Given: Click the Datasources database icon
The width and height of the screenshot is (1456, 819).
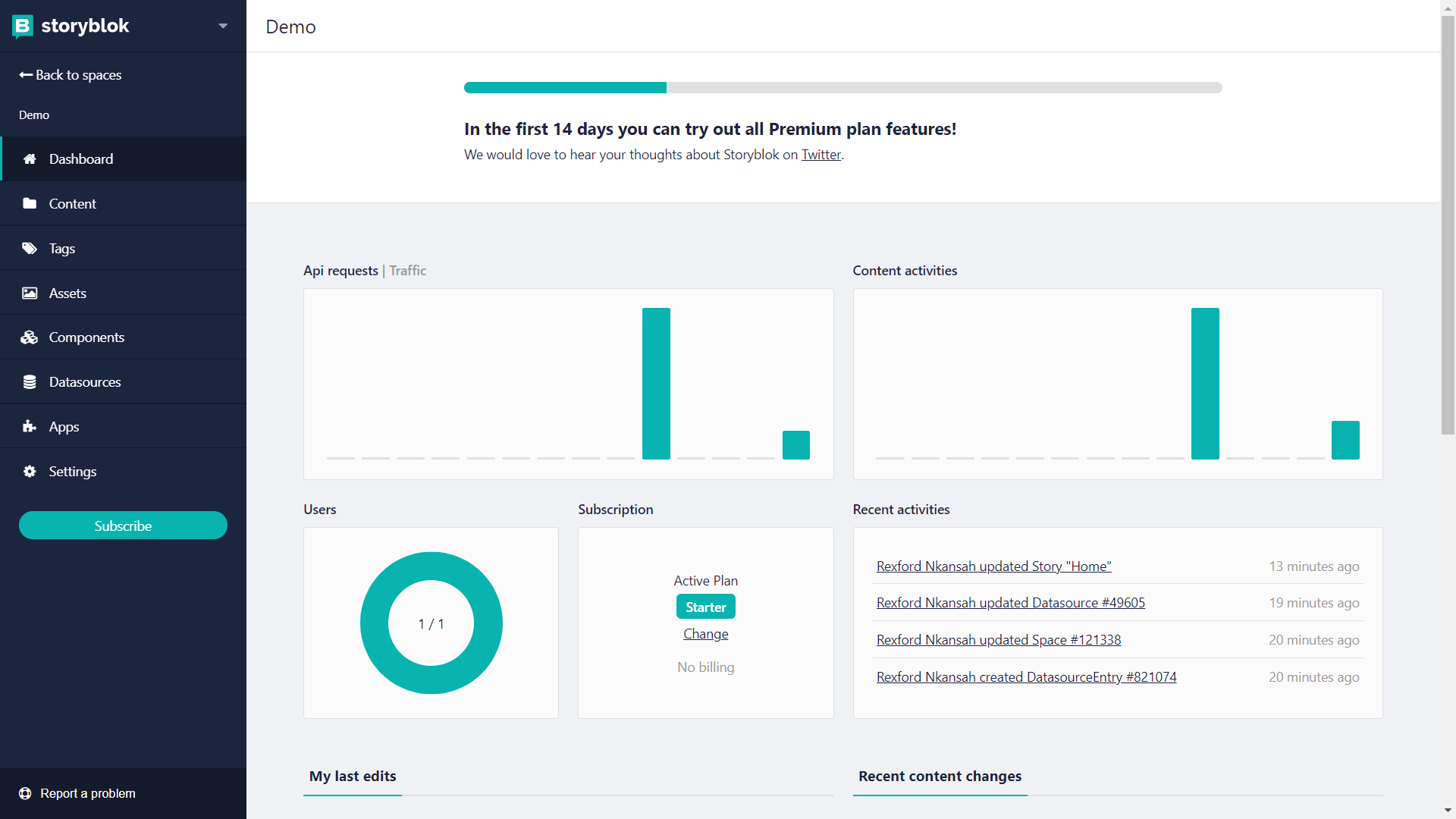Looking at the screenshot, I should pos(30,382).
